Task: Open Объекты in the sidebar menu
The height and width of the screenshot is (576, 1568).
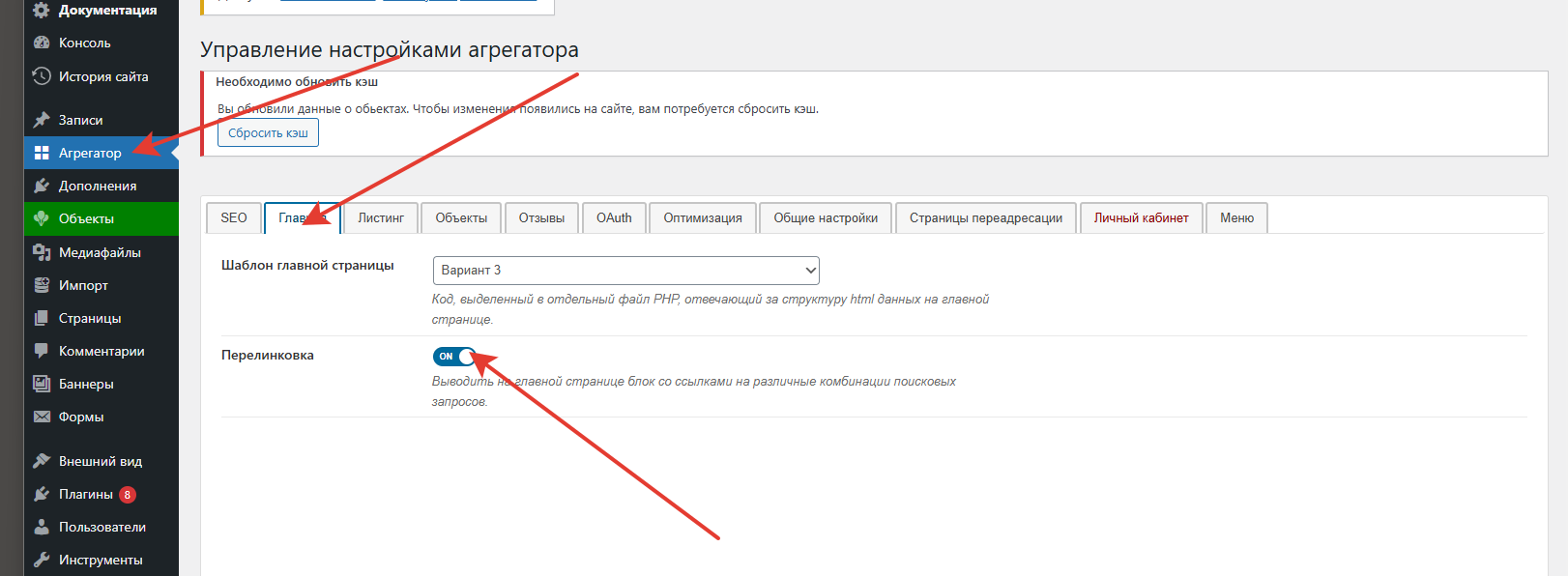Action: tap(86, 218)
